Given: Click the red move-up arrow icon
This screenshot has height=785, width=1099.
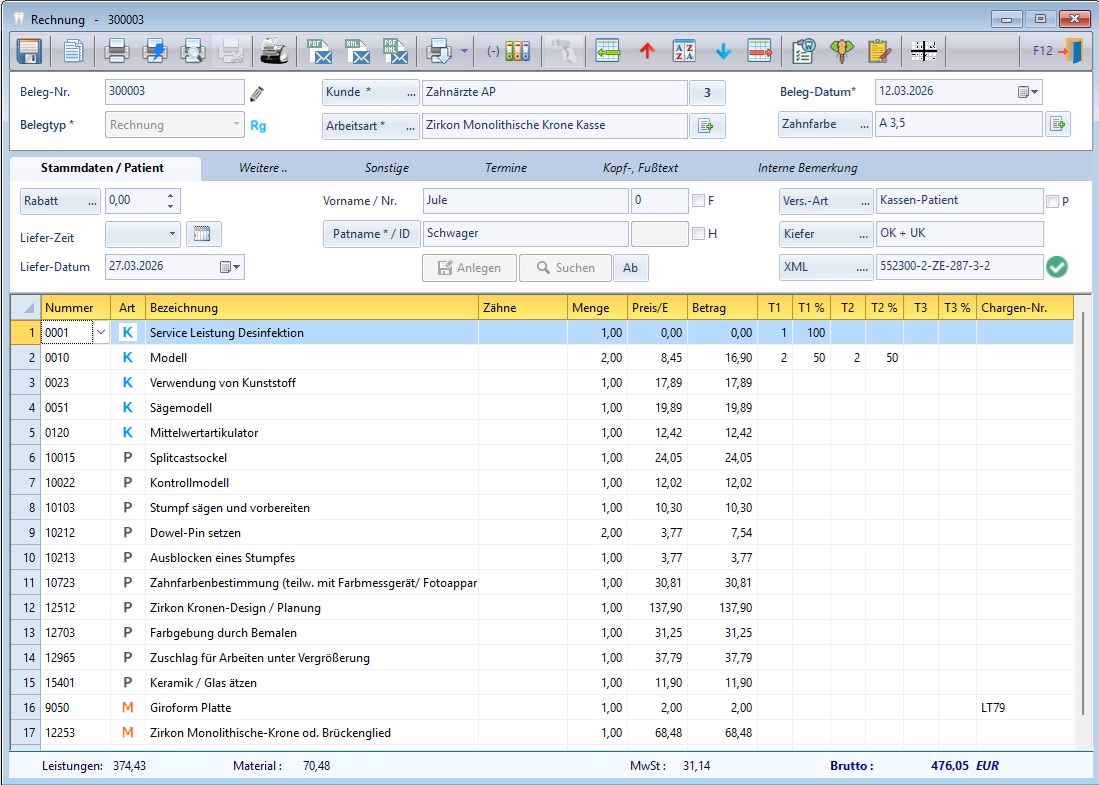Looking at the screenshot, I should tap(646, 51).
